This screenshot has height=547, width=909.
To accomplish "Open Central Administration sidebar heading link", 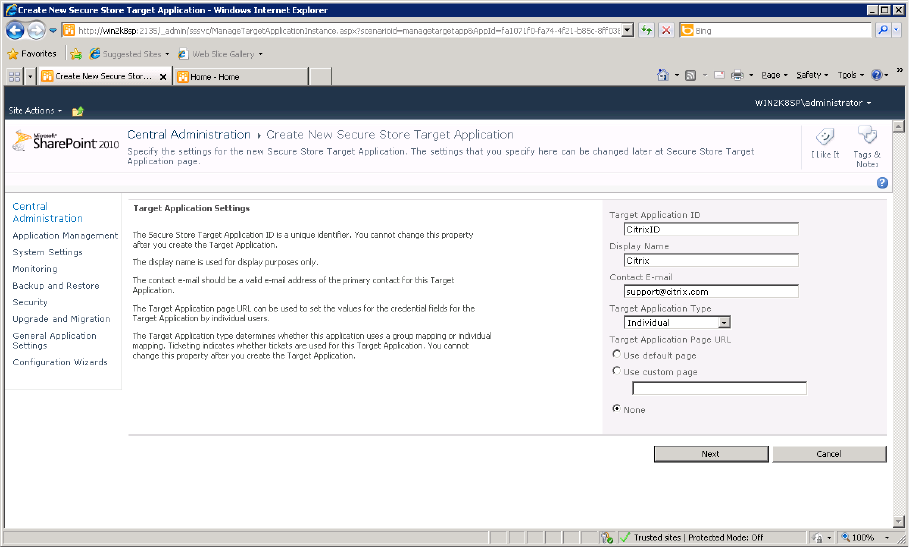I will tap(48, 213).
